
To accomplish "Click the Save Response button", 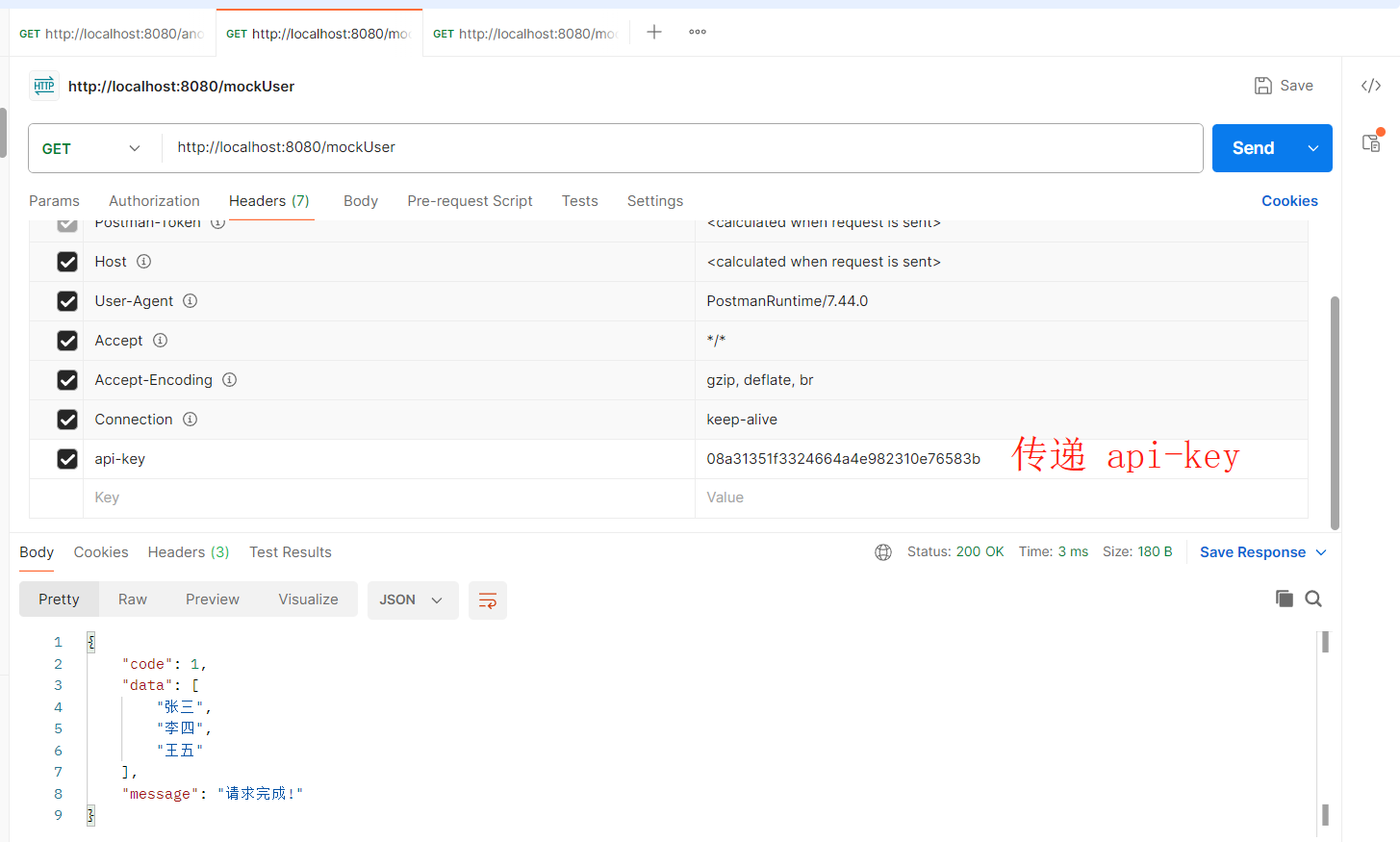I will tap(1252, 552).
